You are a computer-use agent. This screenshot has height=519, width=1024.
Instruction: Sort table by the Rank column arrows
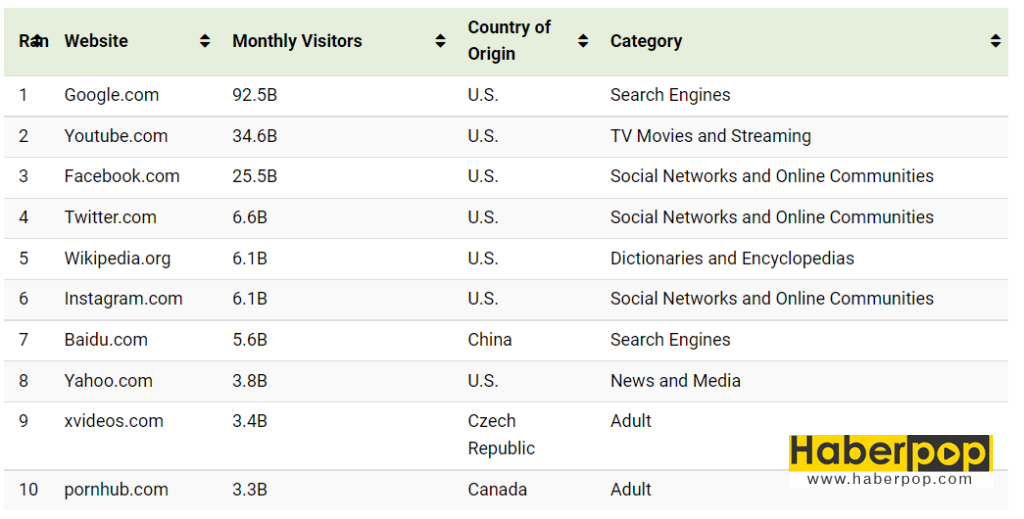(x=36, y=41)
